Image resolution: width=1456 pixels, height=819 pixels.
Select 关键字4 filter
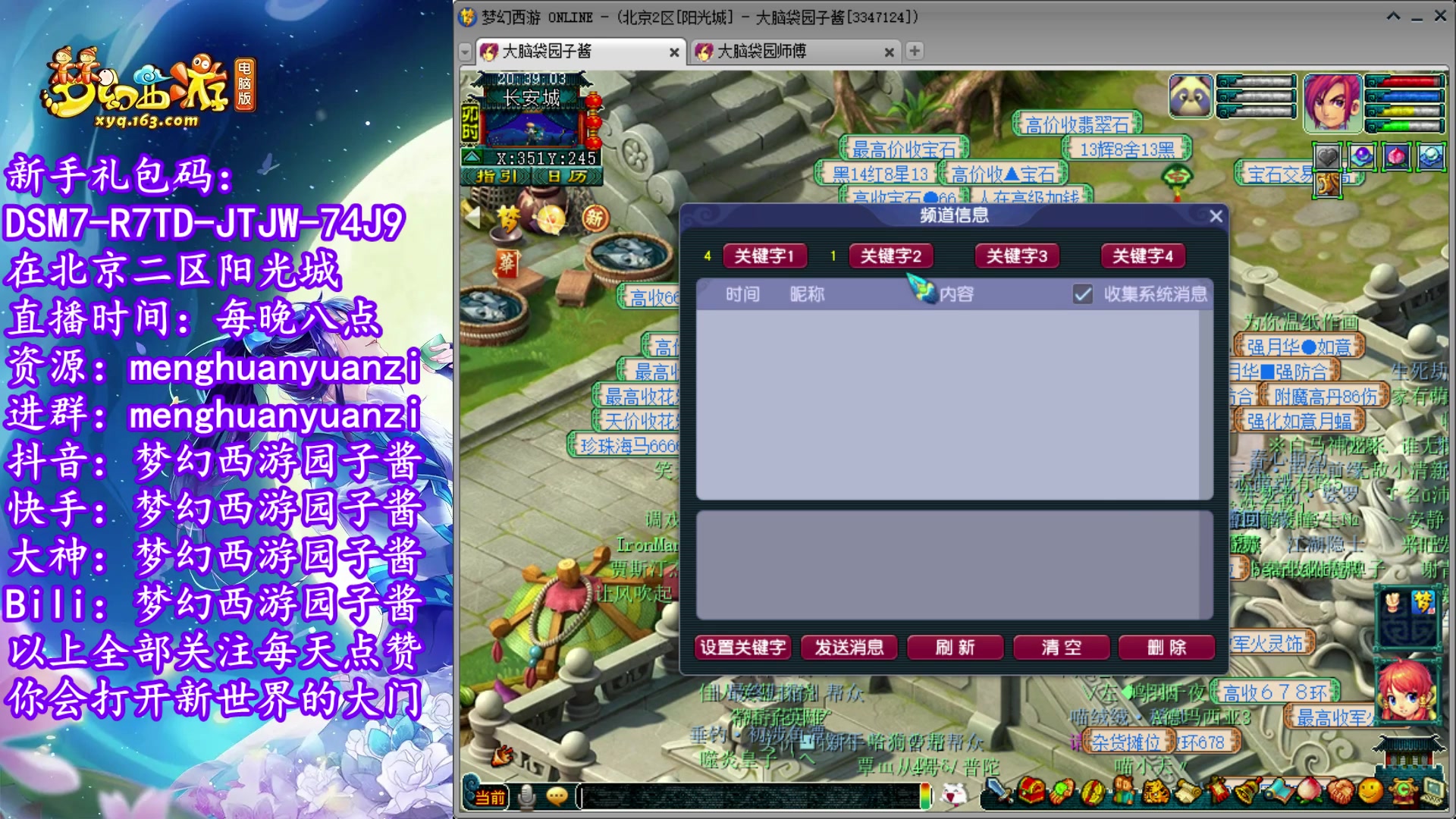click(x=1142, y=256)
